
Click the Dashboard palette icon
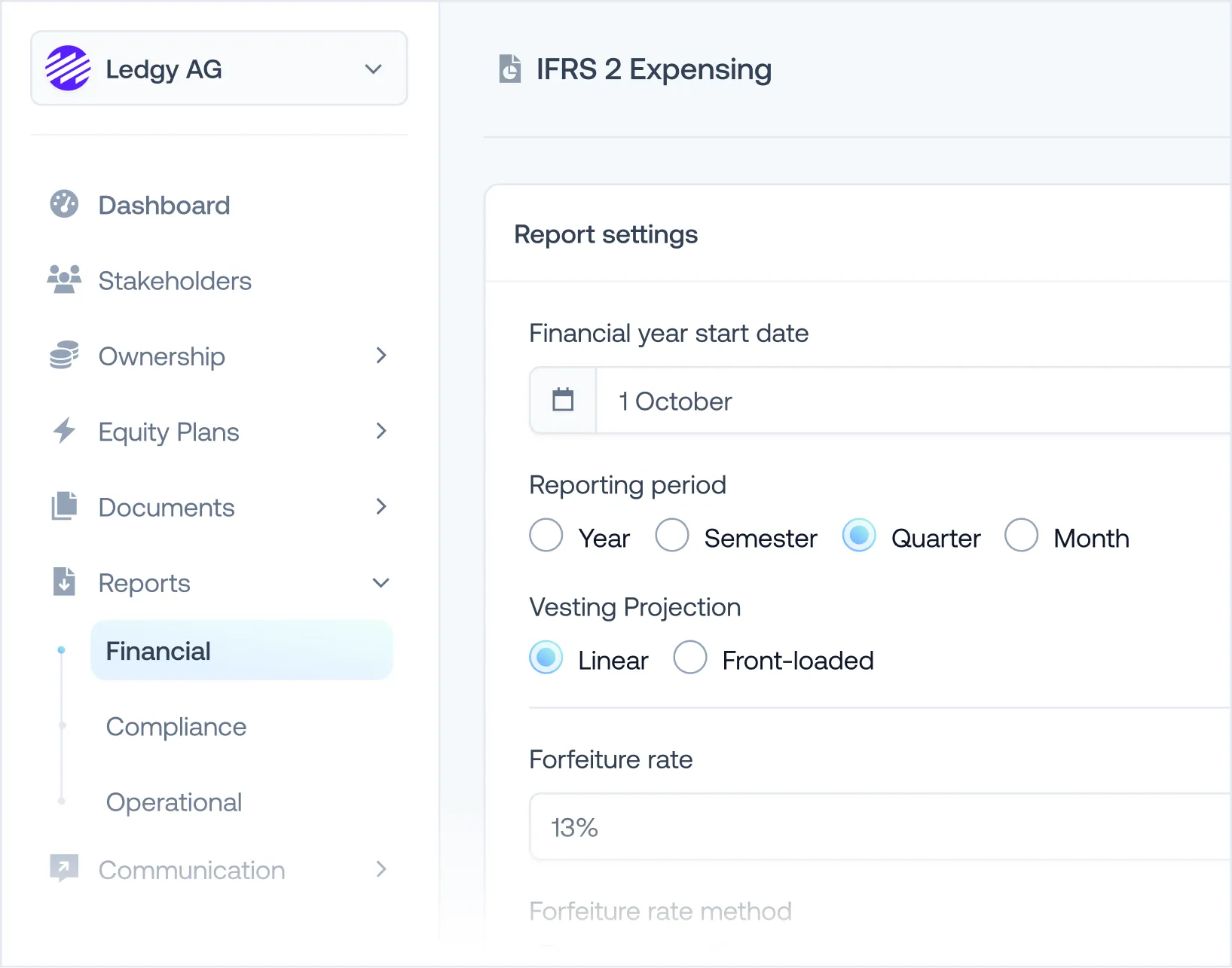(x=64, y=204)
